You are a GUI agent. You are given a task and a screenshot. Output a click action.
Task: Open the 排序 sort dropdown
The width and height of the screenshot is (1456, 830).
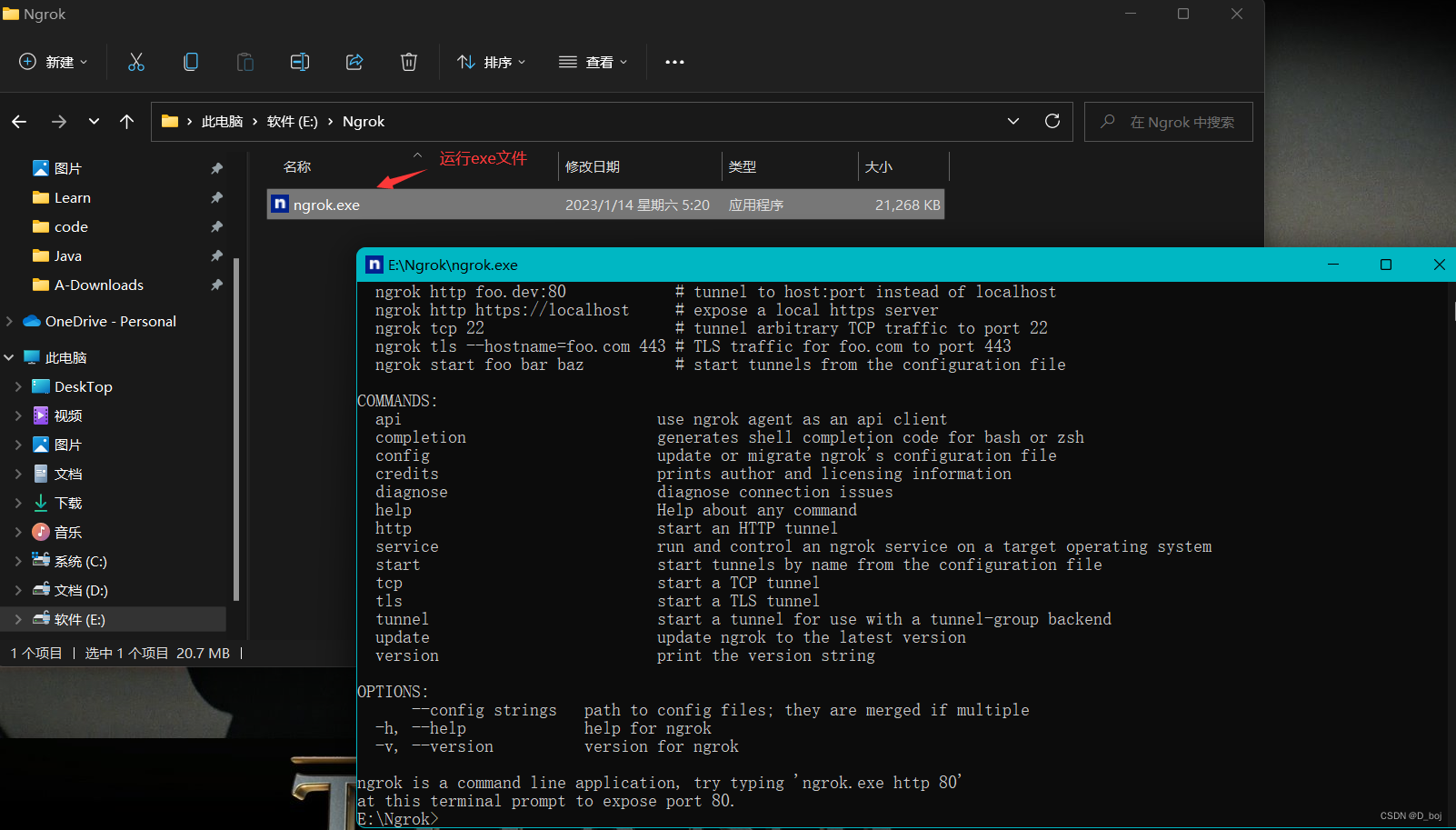[492, 62]
